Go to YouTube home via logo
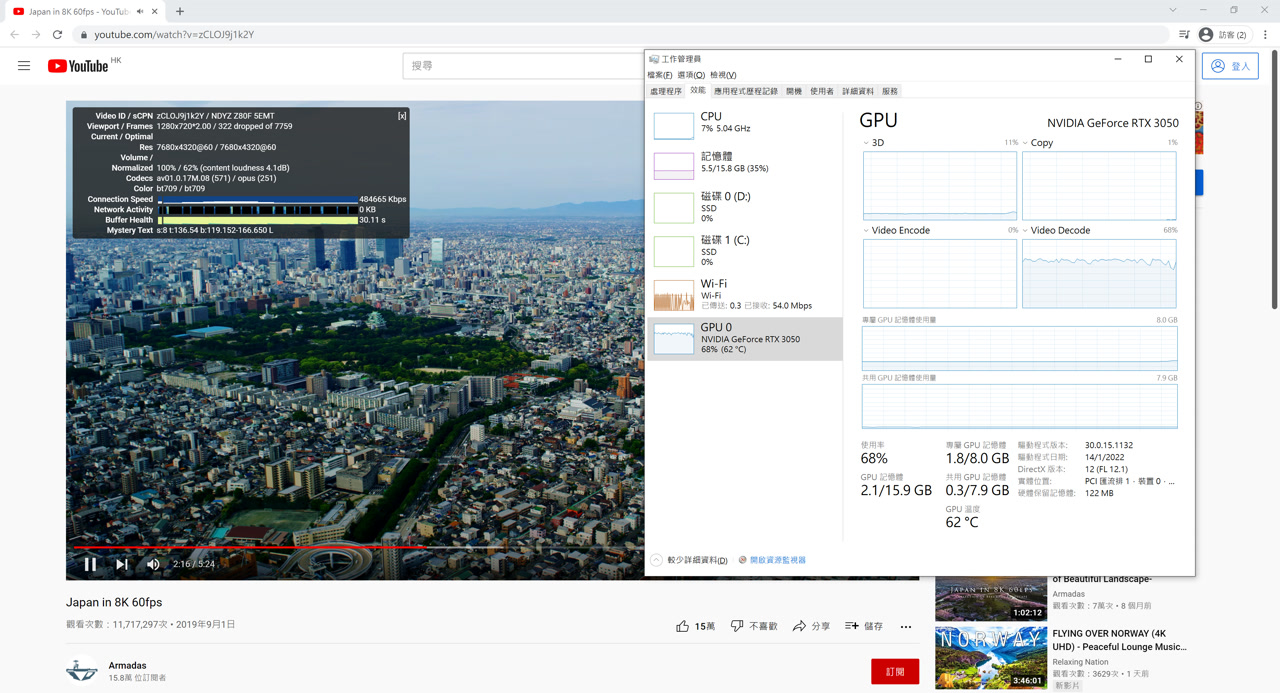The width and height of the screenshot is (1280, 693). (78, 66)
